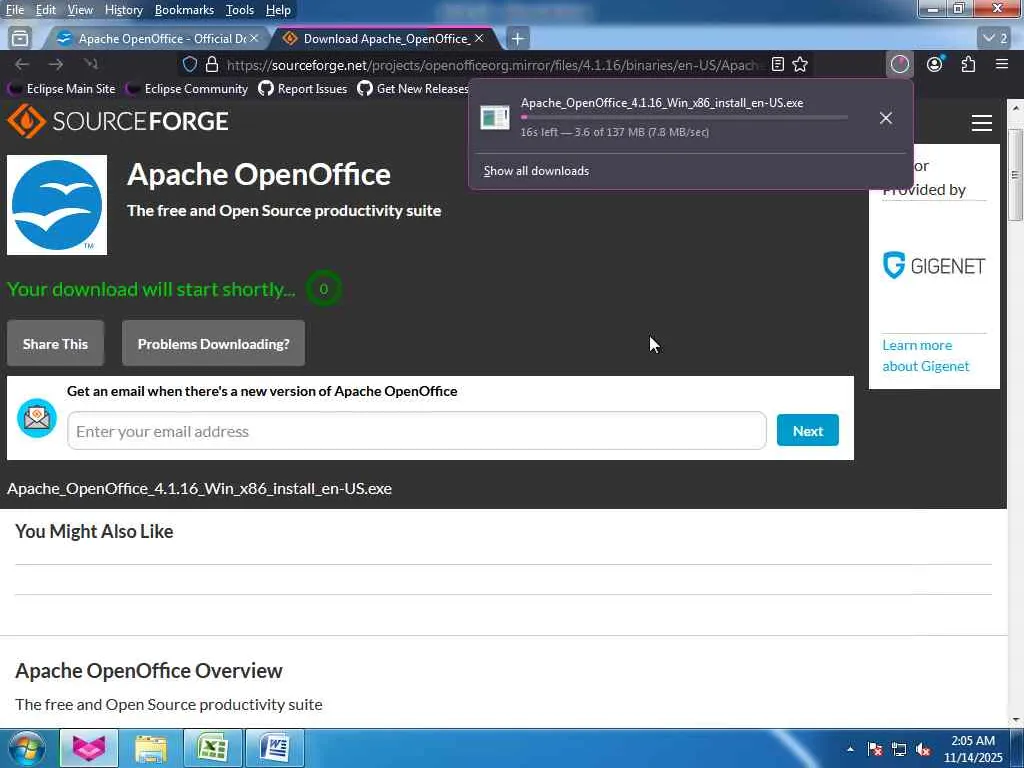Open the Bookmarks menu

(184, 10)
